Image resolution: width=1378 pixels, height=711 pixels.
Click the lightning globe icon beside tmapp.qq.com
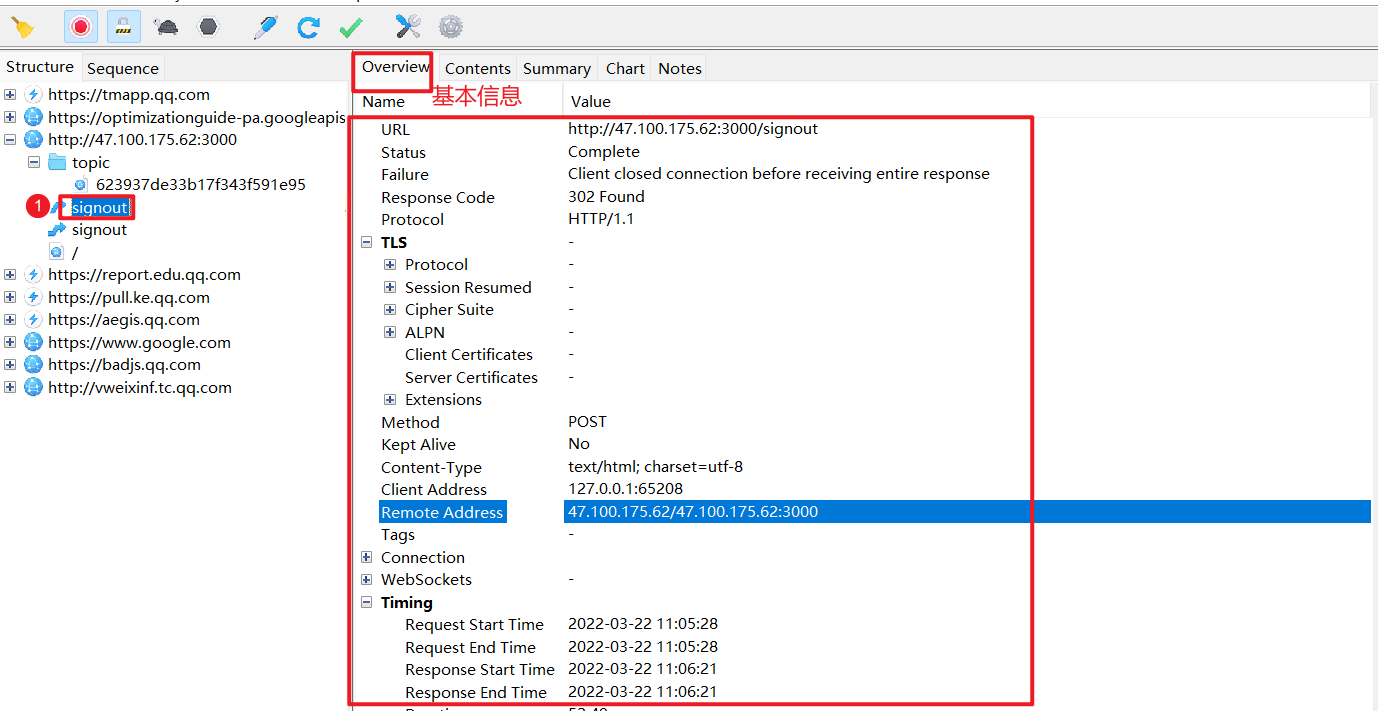[x=33, y=95]
